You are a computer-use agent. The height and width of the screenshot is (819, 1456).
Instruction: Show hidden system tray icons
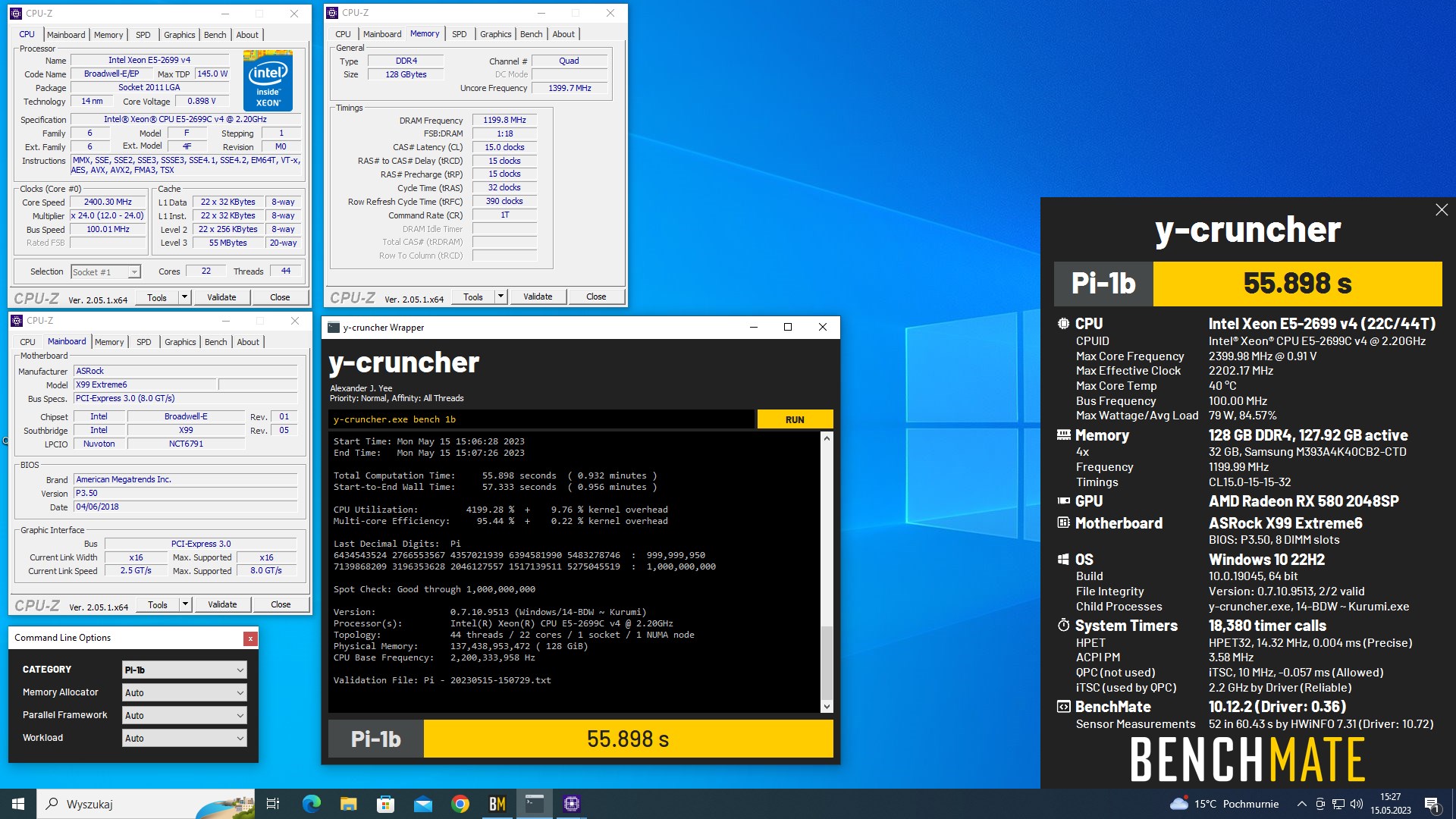click(x=1301, y=804)
